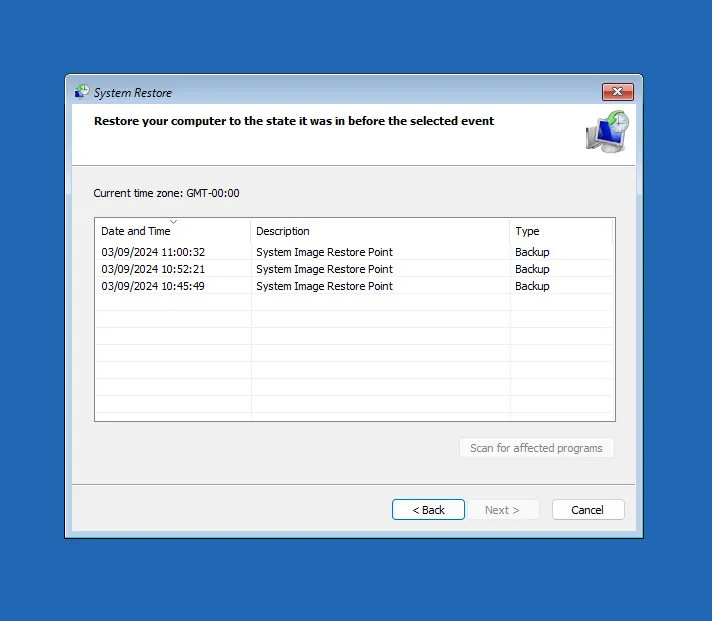Click description in the 10:52:21 row

pyautogui.click(x=324, y=269)
